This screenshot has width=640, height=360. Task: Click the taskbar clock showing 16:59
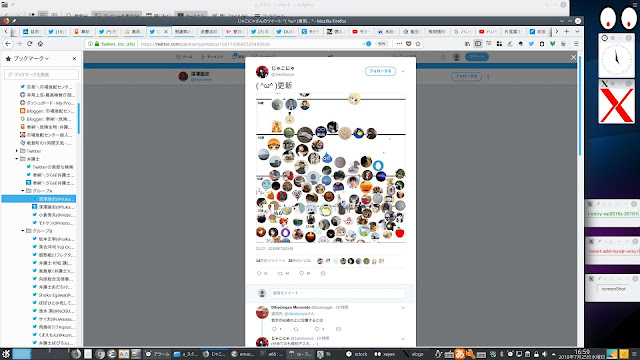[582, 354]
